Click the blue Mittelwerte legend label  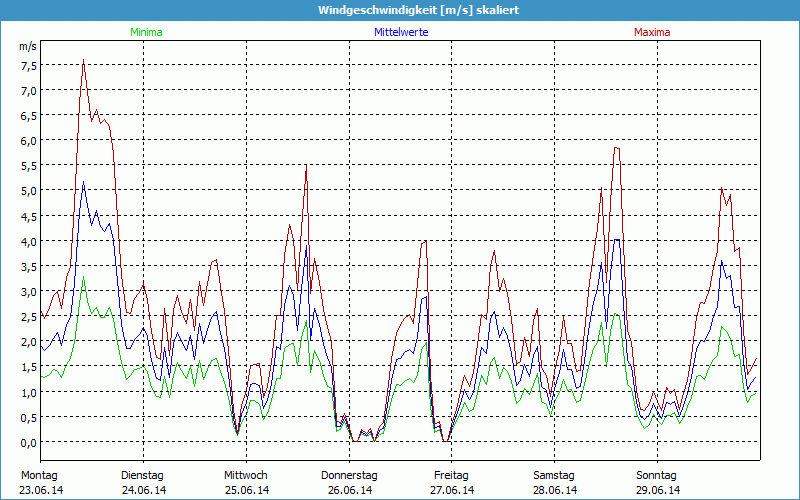401,32
